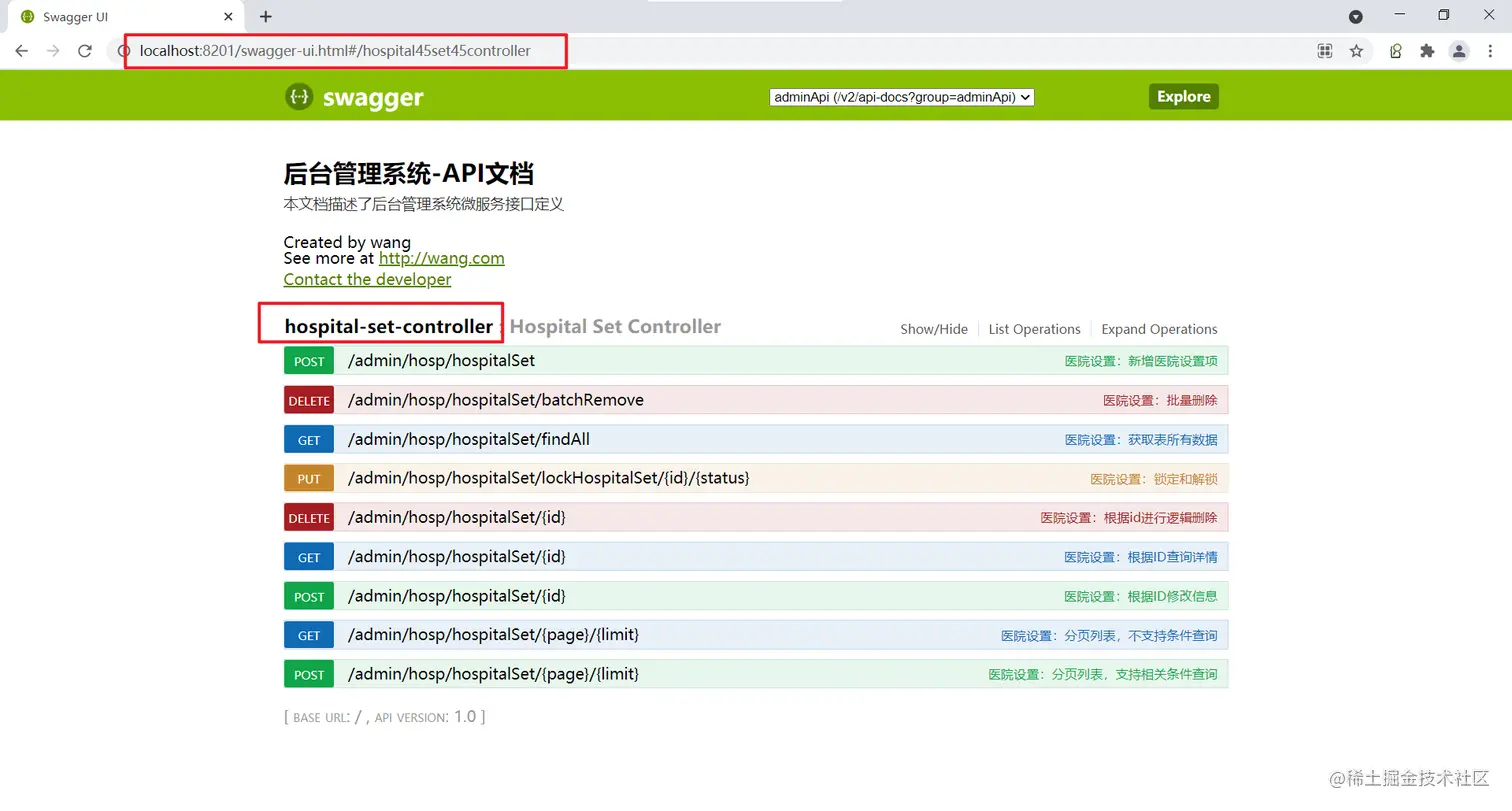Expand POST /admin/hosp/hospitalSet/{id} path
Viewport: 1512px width, 811px height.
tap(456, 596)
